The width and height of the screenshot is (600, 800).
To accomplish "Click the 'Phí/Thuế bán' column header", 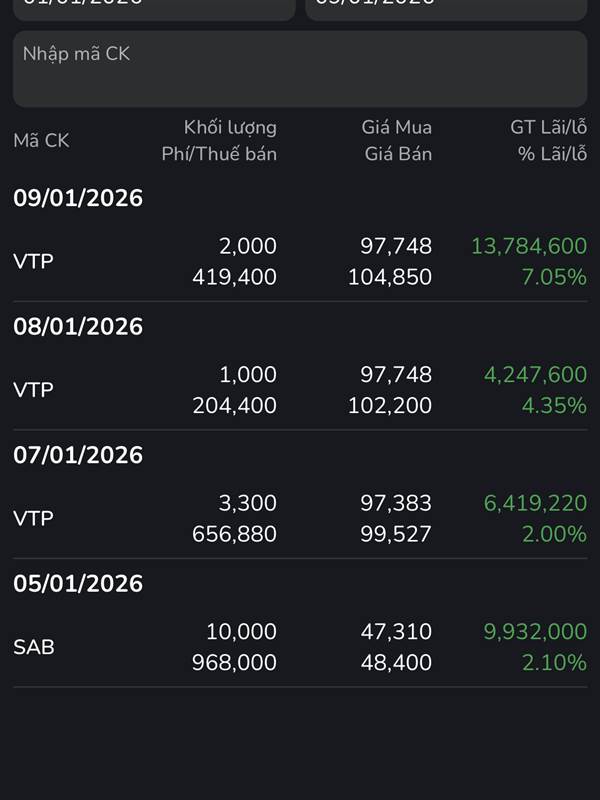I will [219, 154].
